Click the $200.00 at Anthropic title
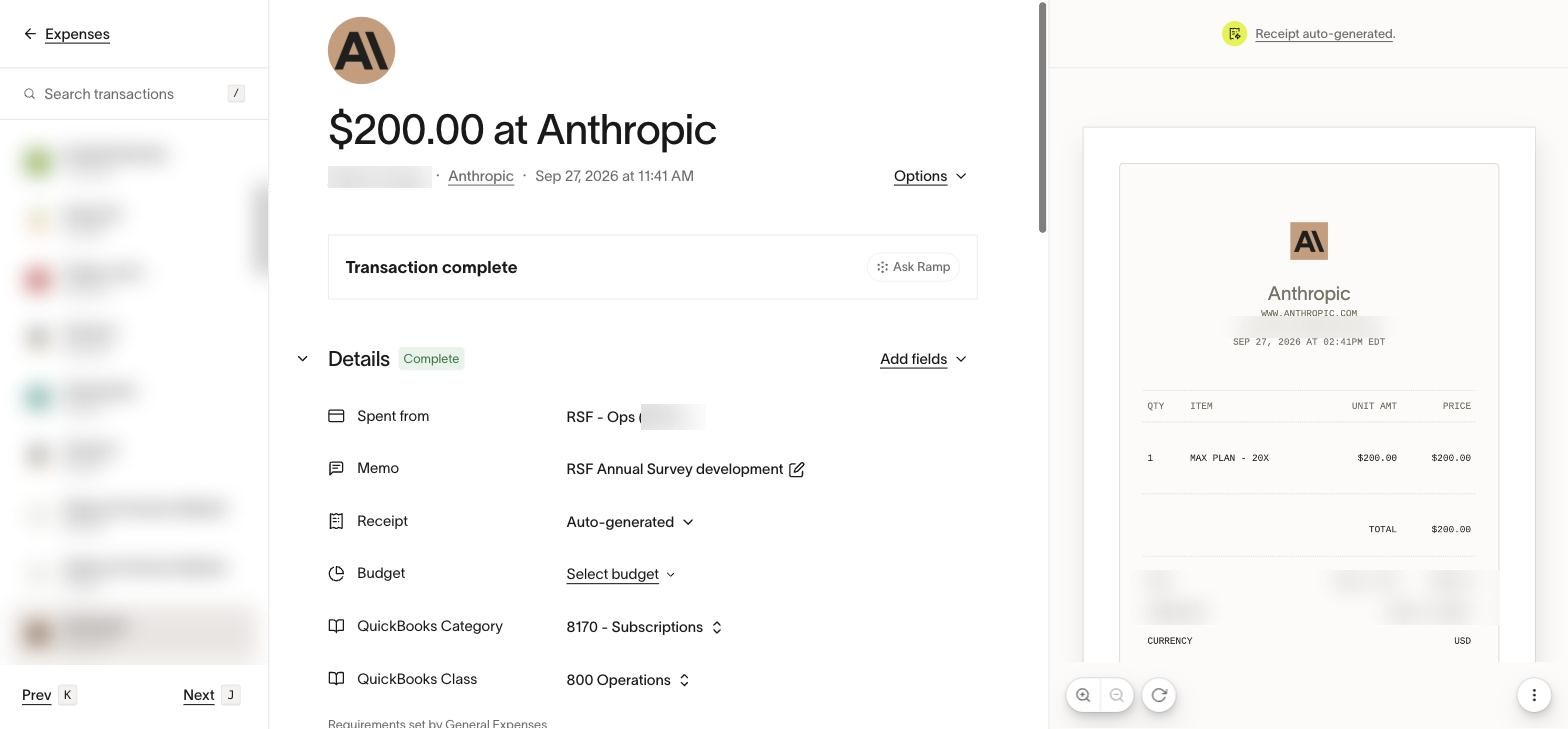Screen dimensions: 1568x729 click(x=522, y=129)
